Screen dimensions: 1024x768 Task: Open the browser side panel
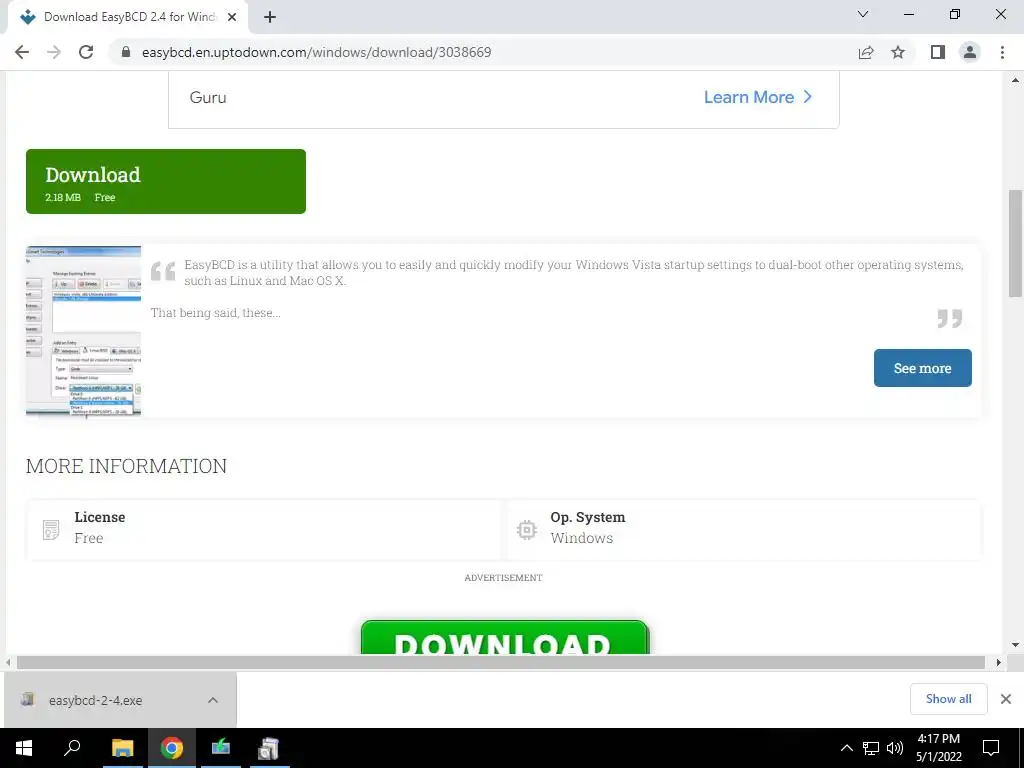(x=938, y=52)
